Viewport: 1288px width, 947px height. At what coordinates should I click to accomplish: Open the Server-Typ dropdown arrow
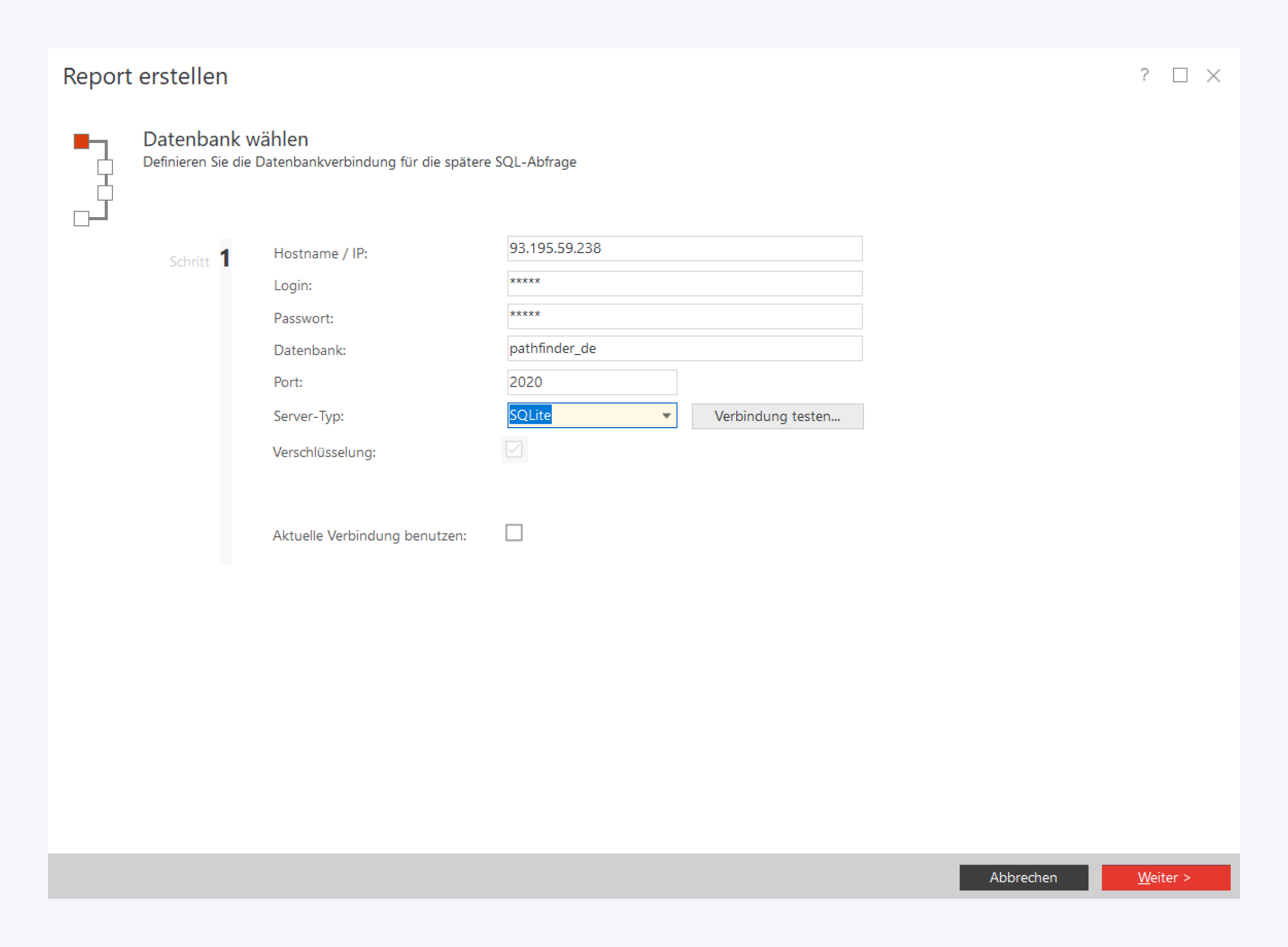tap(666, 416)
